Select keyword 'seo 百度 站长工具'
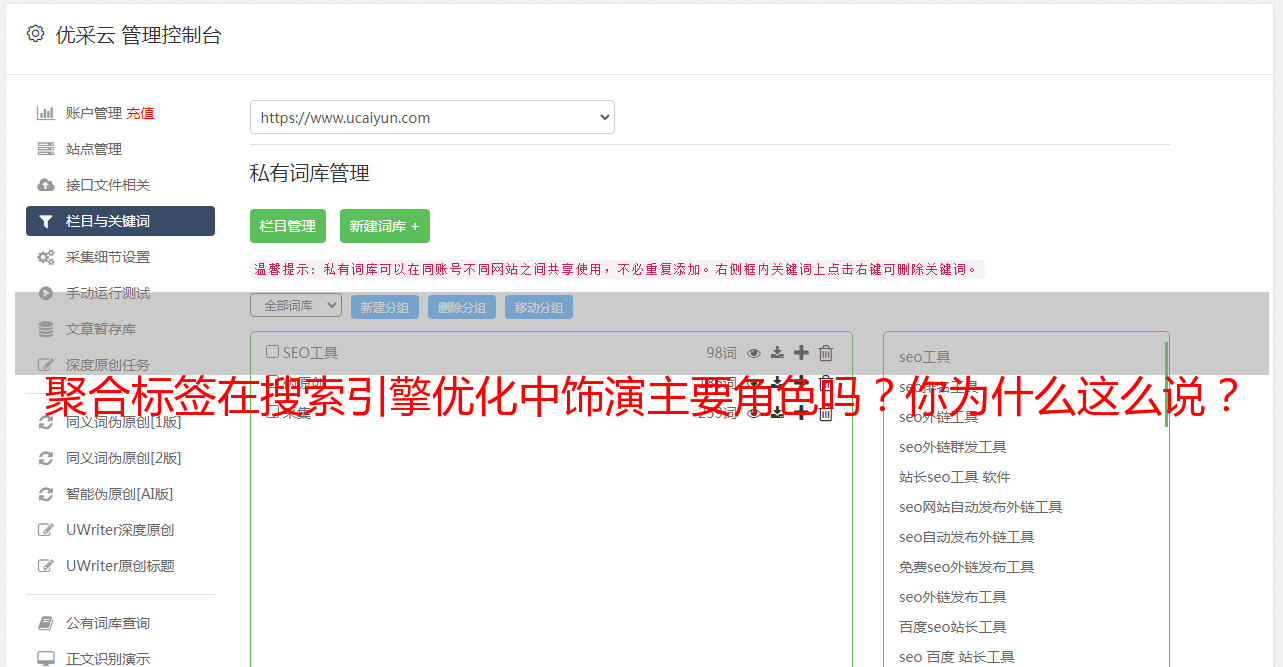This screenshot has height=667, width=1283. pyautogui.click(x=957, y=657)
